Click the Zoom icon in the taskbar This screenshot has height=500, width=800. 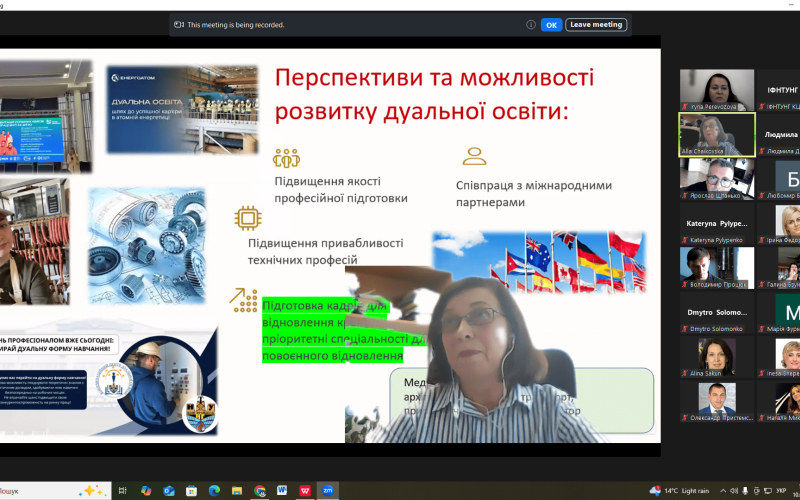tap(328, 491)
